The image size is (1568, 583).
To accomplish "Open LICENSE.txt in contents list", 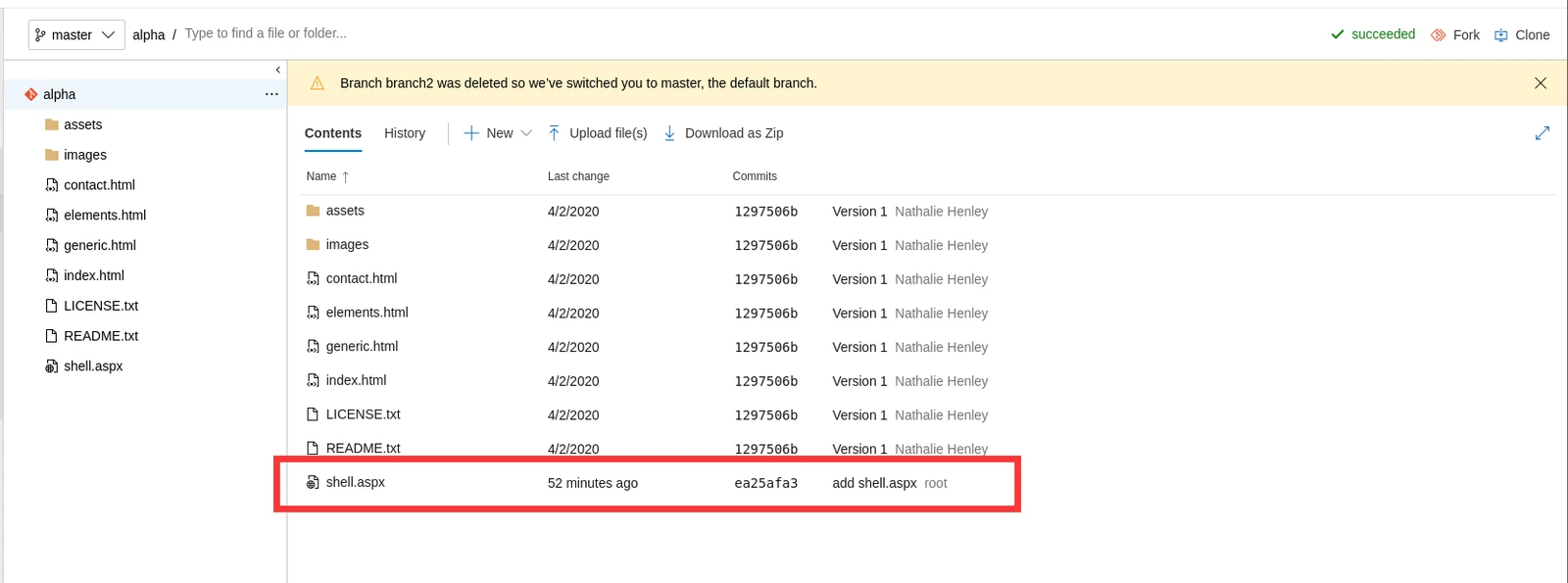I will 363,414.
